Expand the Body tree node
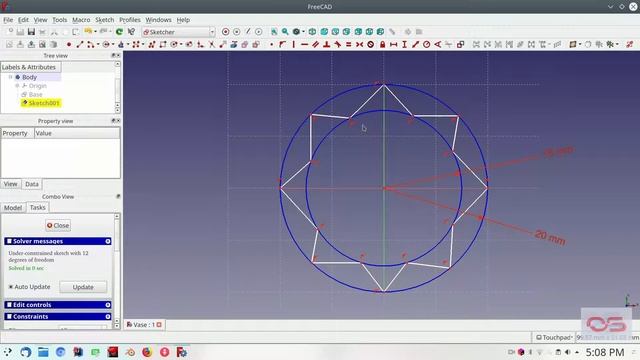Image resolution: width=640 pixels, height=360 pixels. point(11,77)
